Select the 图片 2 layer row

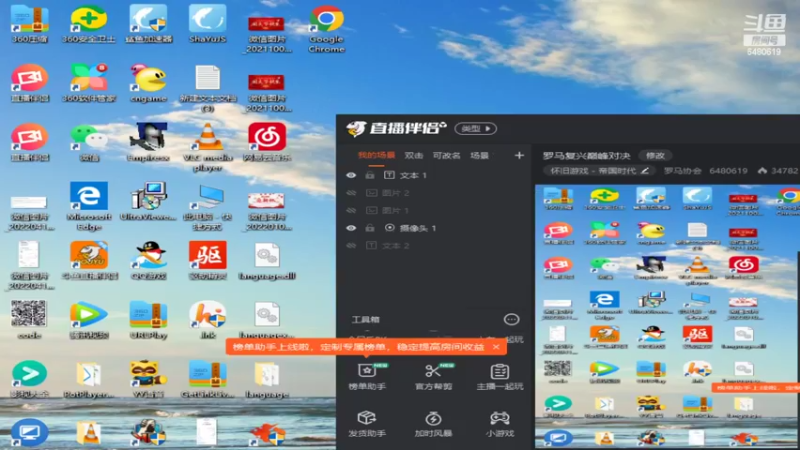click(x=434, y=193)
